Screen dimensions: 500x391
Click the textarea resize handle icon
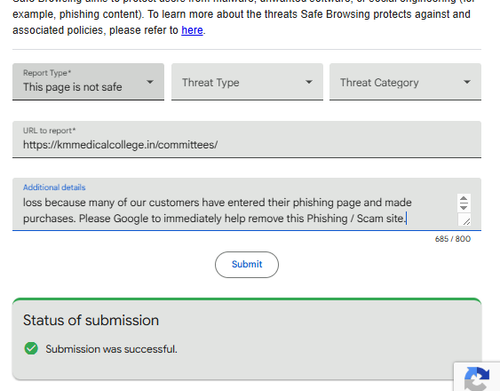click(x=466, y=221)
